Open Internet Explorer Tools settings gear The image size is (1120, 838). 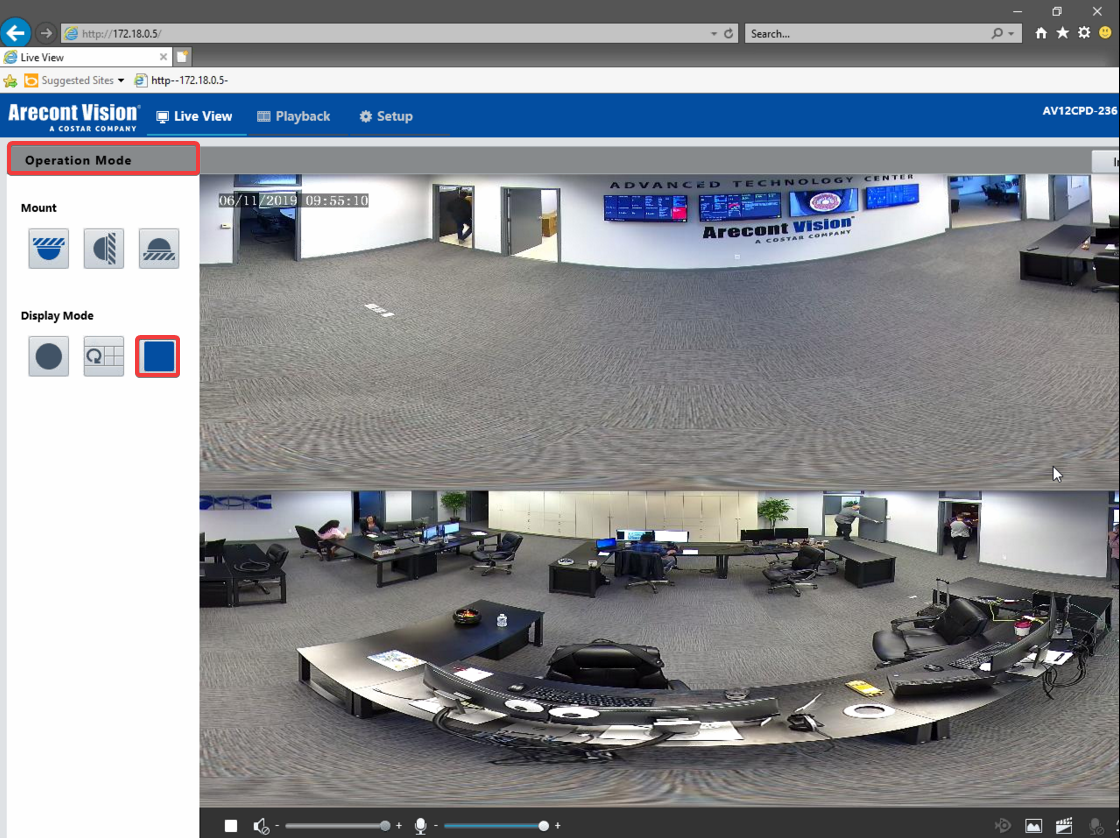point(1084,33)
